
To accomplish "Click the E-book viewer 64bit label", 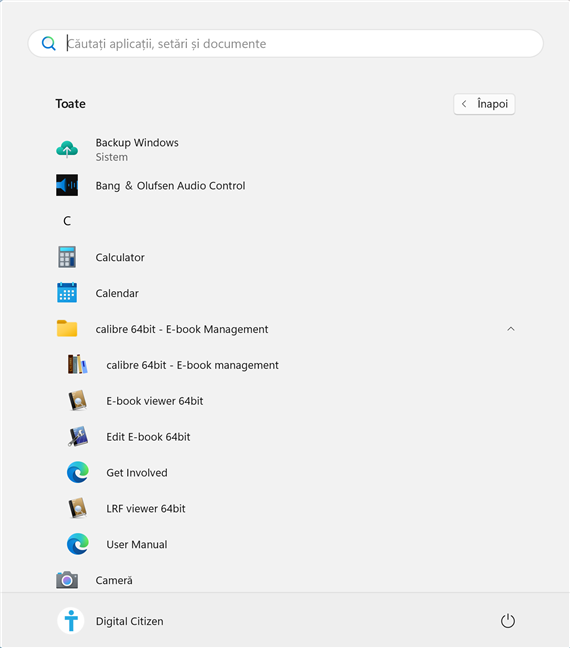I will pos(155,401).
